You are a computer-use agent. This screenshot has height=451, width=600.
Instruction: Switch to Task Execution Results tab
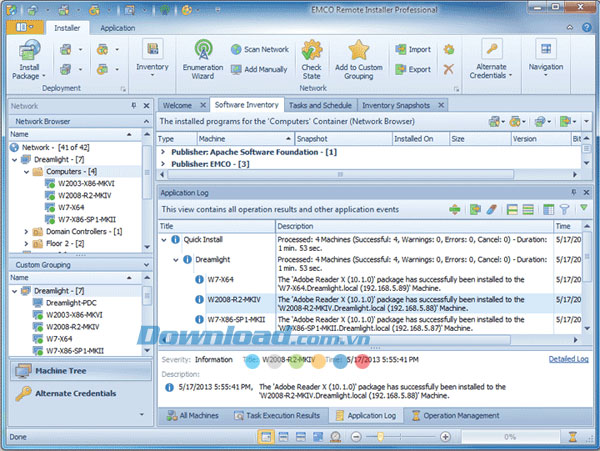tap(277, 415)
